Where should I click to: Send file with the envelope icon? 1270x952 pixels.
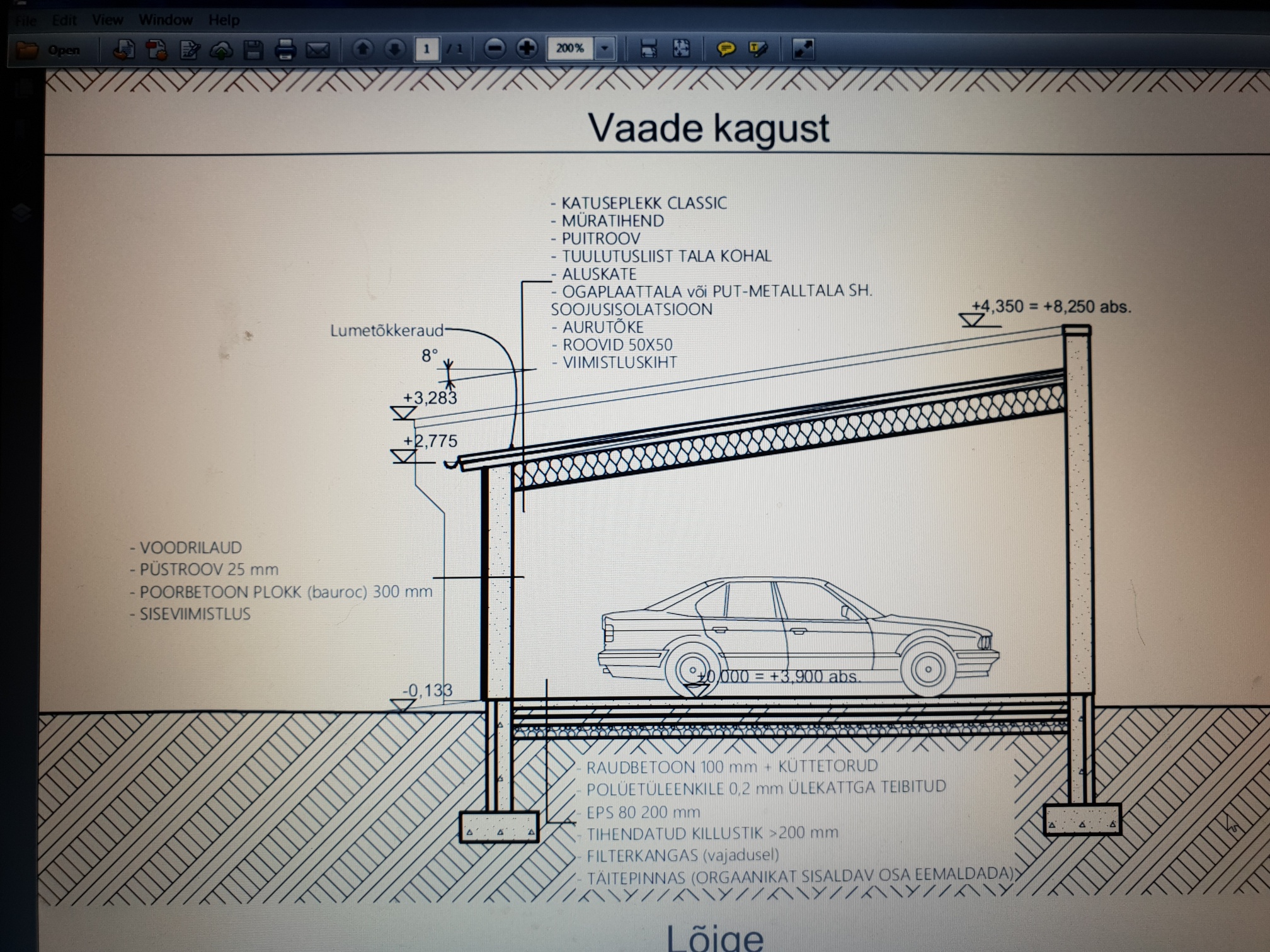pyautogui.click(x=317, y=49)
